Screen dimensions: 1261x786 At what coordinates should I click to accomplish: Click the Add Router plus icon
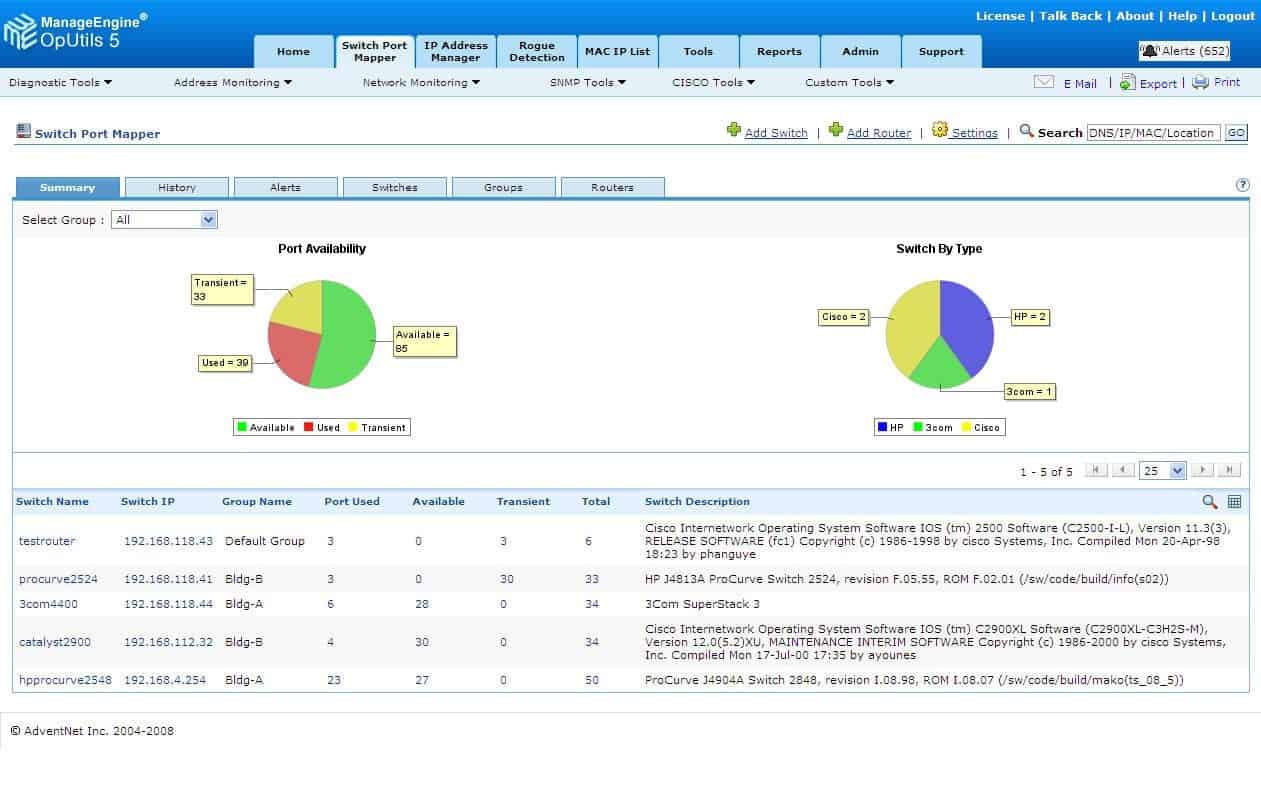(x=836, y=130)
